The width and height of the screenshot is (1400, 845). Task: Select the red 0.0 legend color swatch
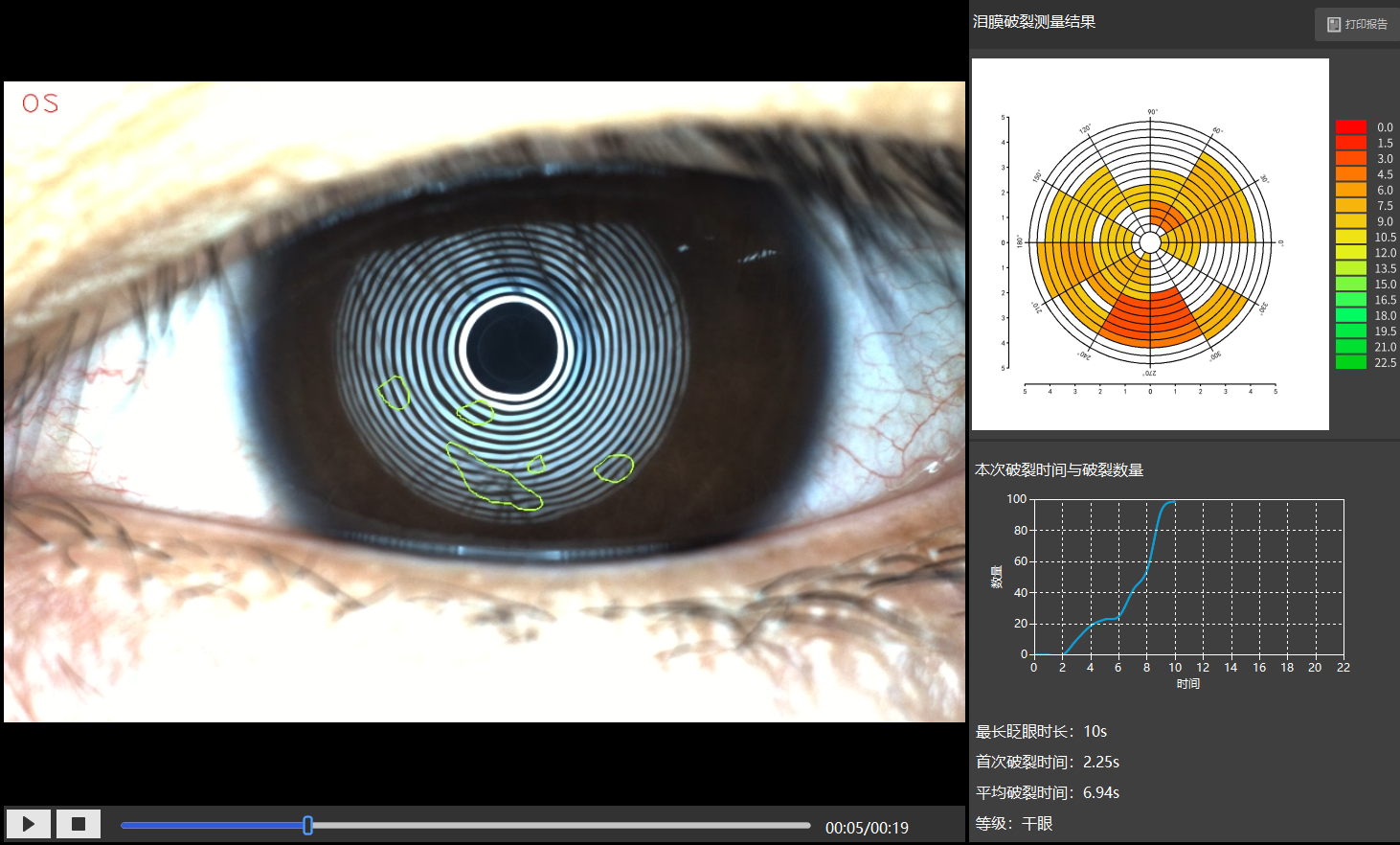click(1351, 126)
